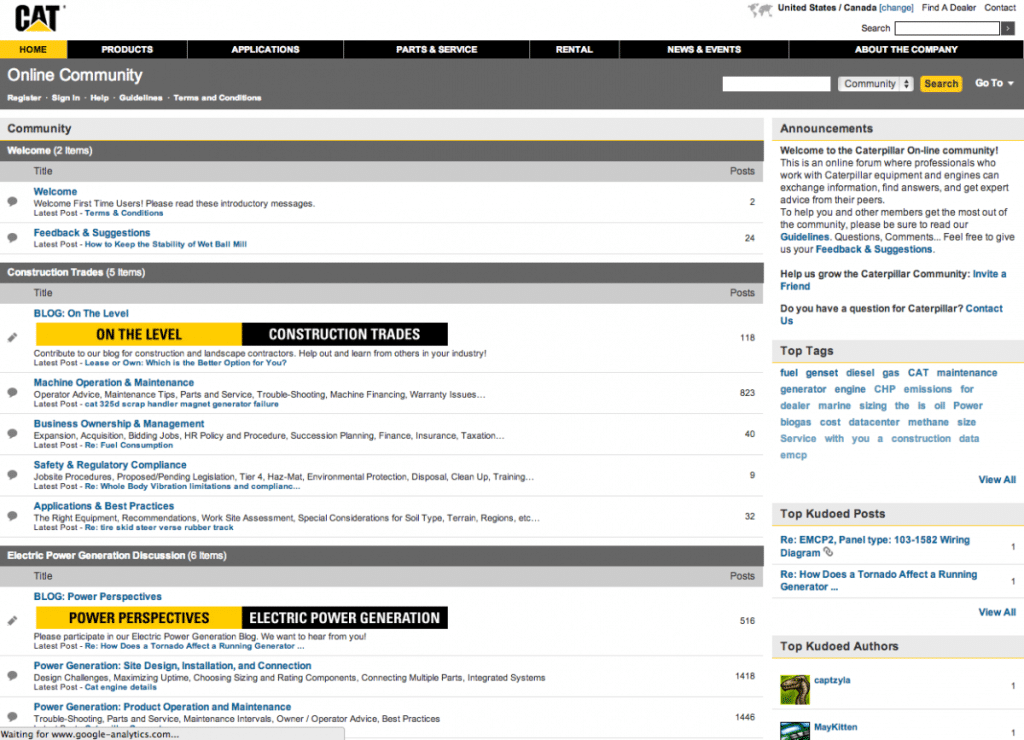Click bubble icon beside Applications & Best Practices
This screenshot has height=740, width=1024.
coord(12,516)
